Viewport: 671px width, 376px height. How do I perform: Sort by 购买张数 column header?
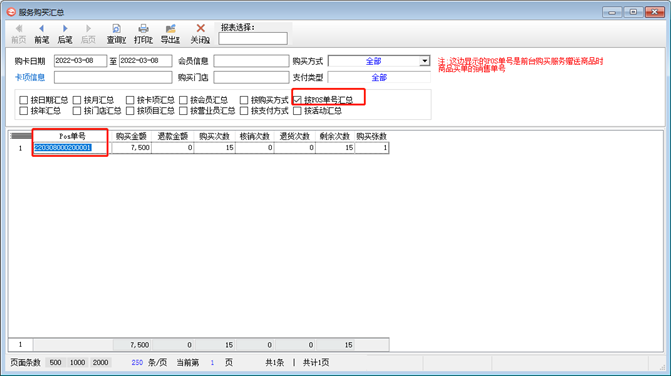point(372,136)
